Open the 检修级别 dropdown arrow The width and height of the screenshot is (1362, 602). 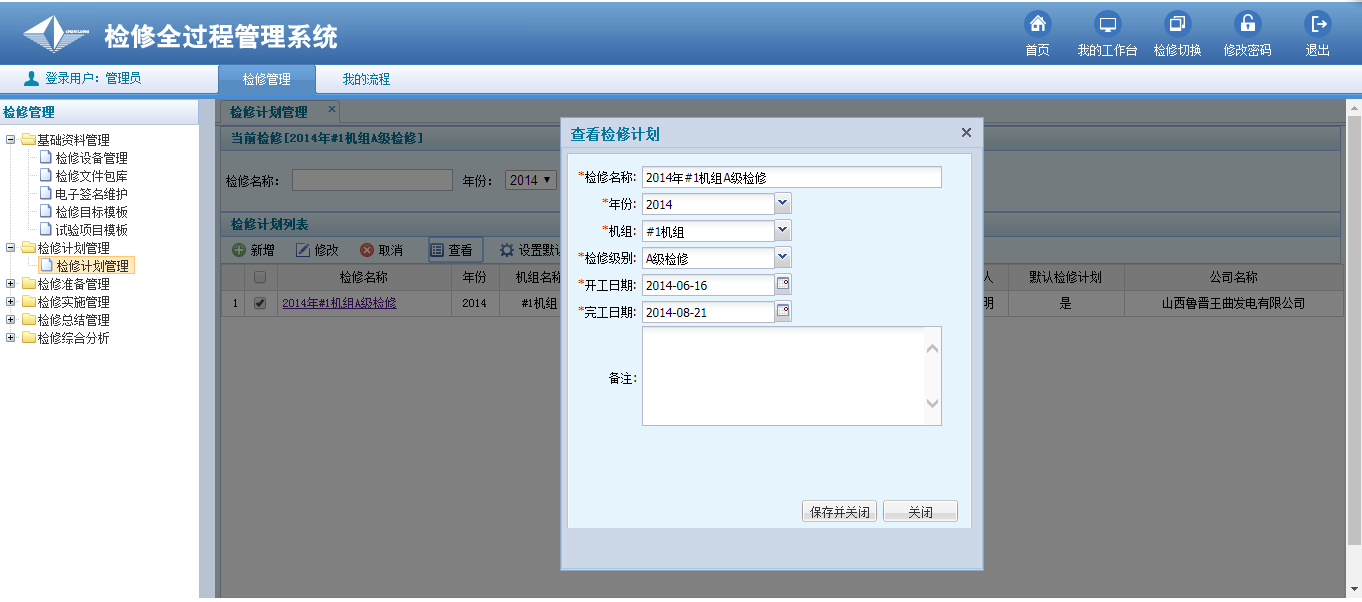[783, 258]
